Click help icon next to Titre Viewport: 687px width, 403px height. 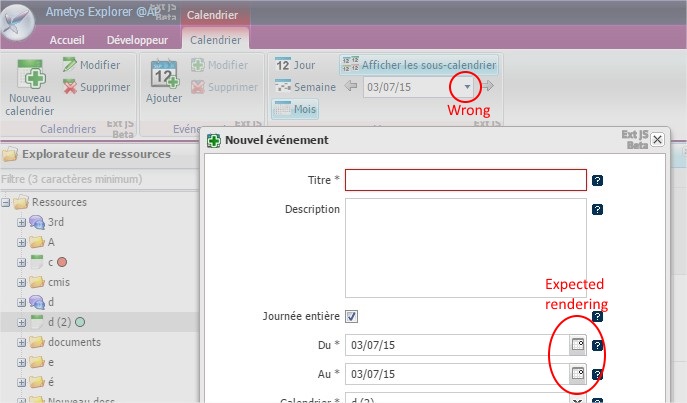pos(597,181)
